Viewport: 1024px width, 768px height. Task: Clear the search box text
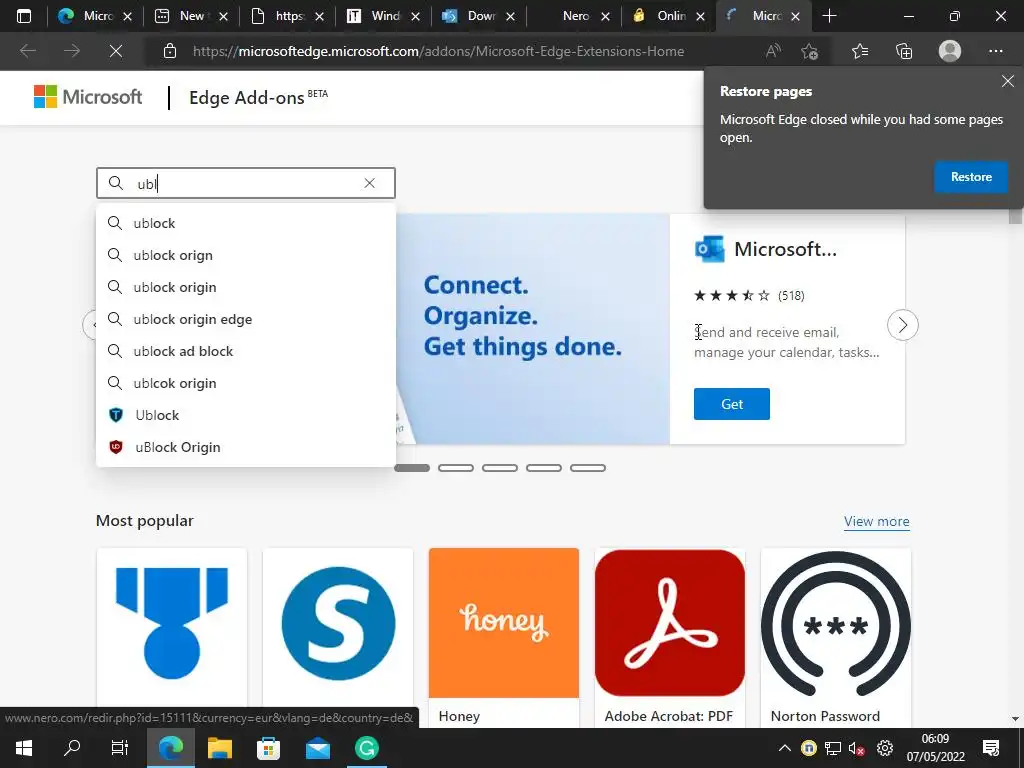[x=370, y=184]
